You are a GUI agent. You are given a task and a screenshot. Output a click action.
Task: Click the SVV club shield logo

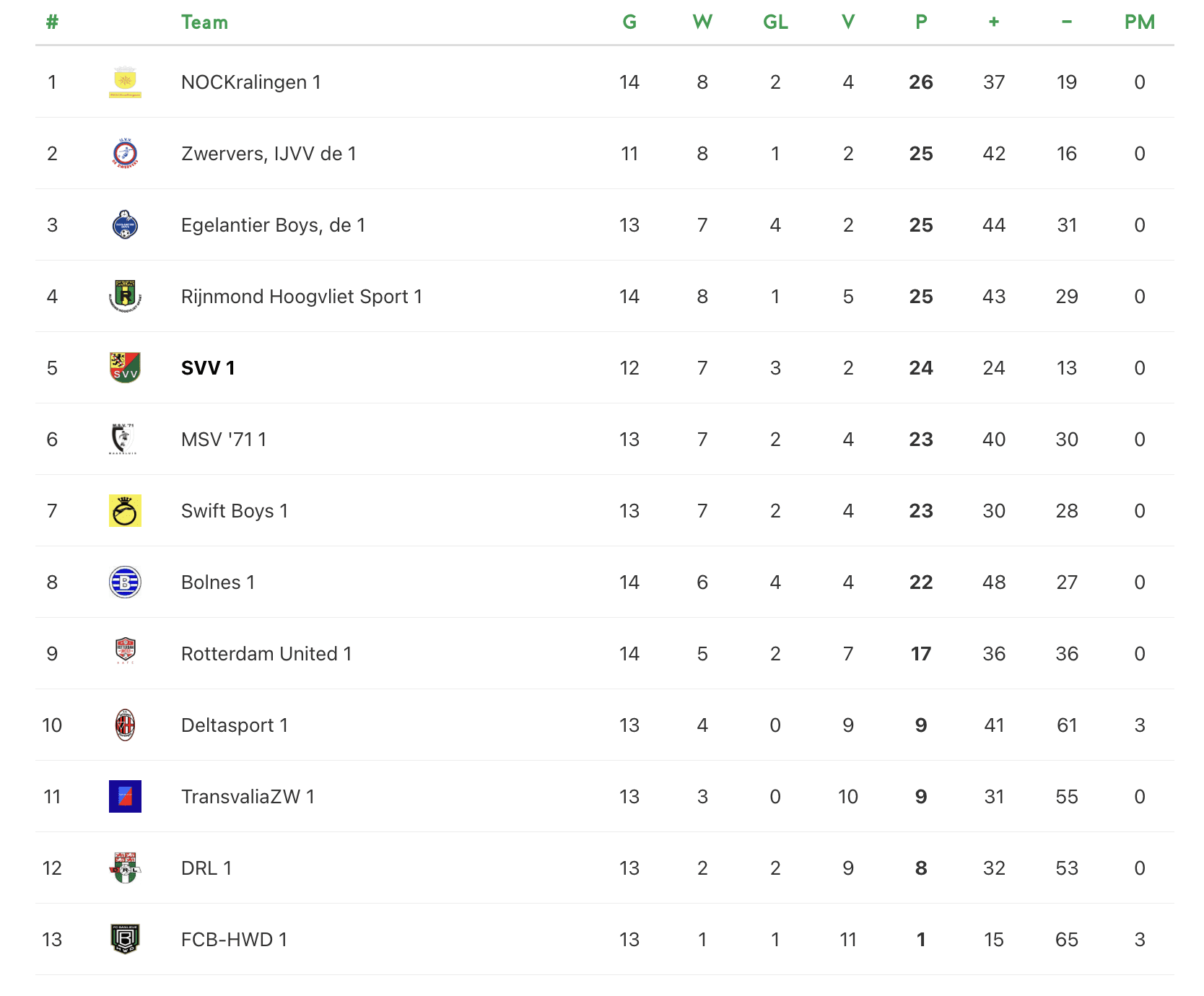coord(125,368)
